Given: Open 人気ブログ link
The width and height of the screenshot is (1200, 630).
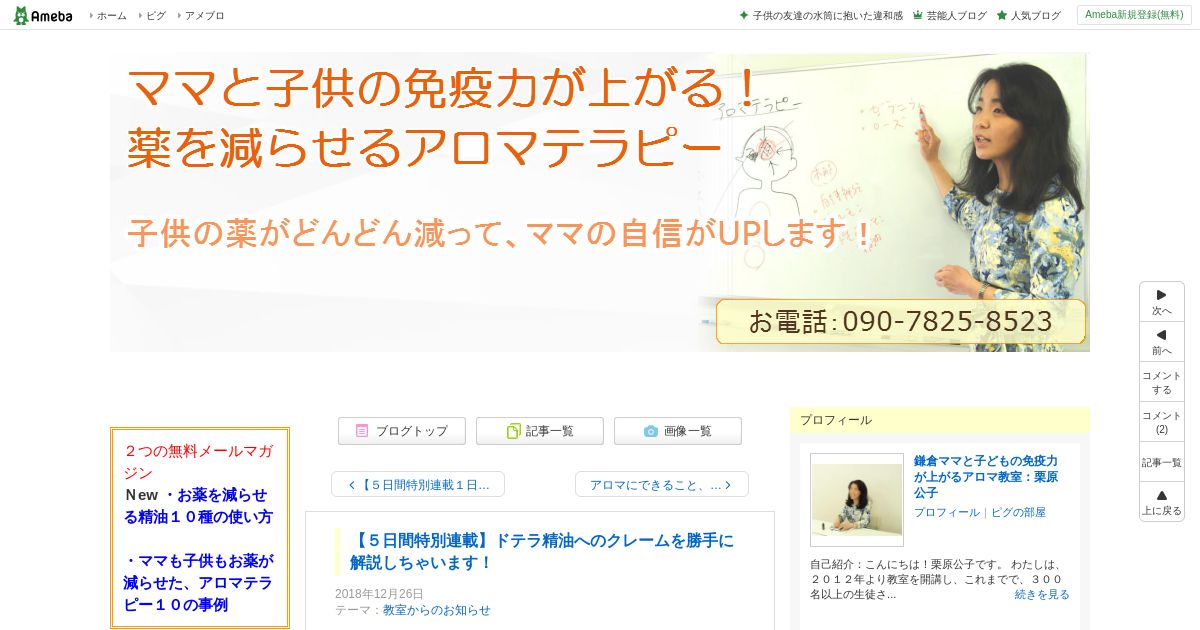Looking at the screenshot, I should coord(1035,16).
